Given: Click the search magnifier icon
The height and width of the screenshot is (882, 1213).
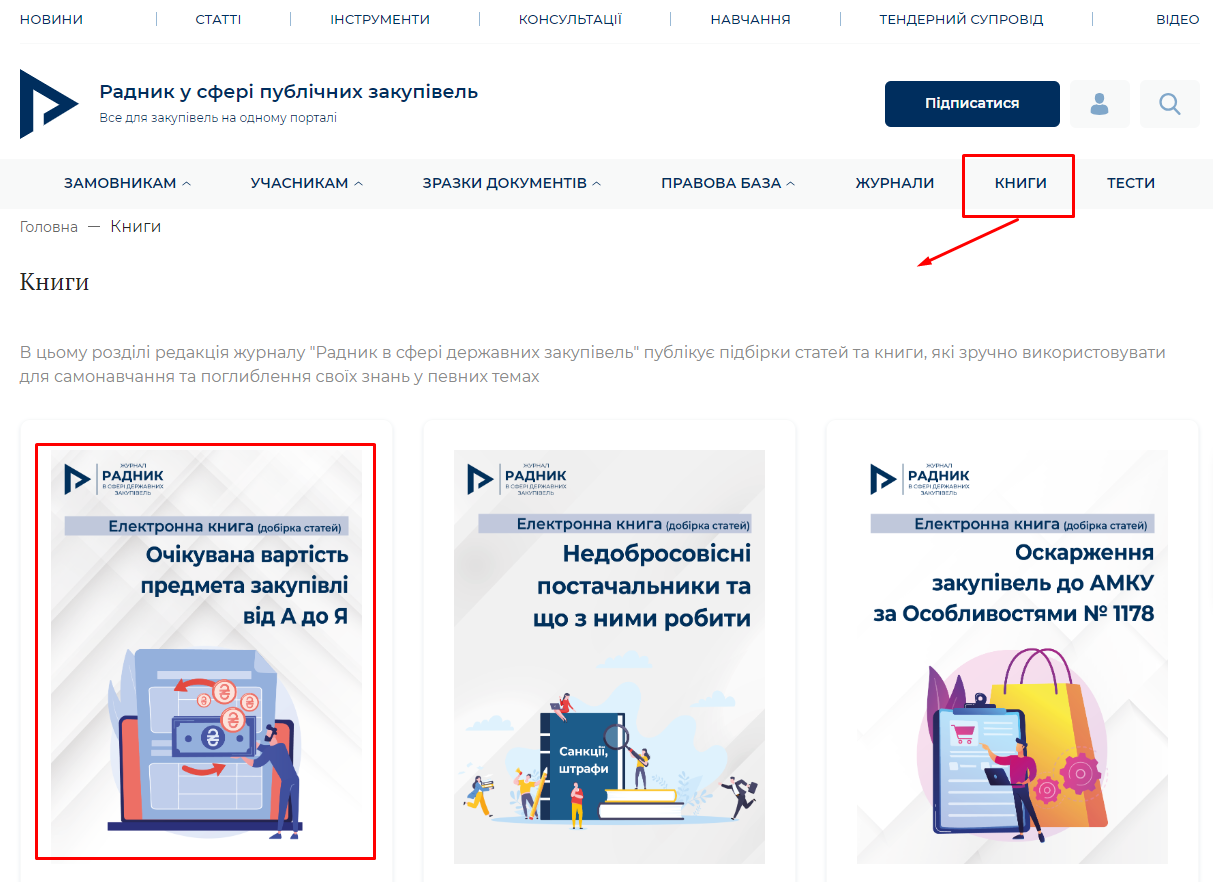Looking at the screenshot, I should [1169, 104].
